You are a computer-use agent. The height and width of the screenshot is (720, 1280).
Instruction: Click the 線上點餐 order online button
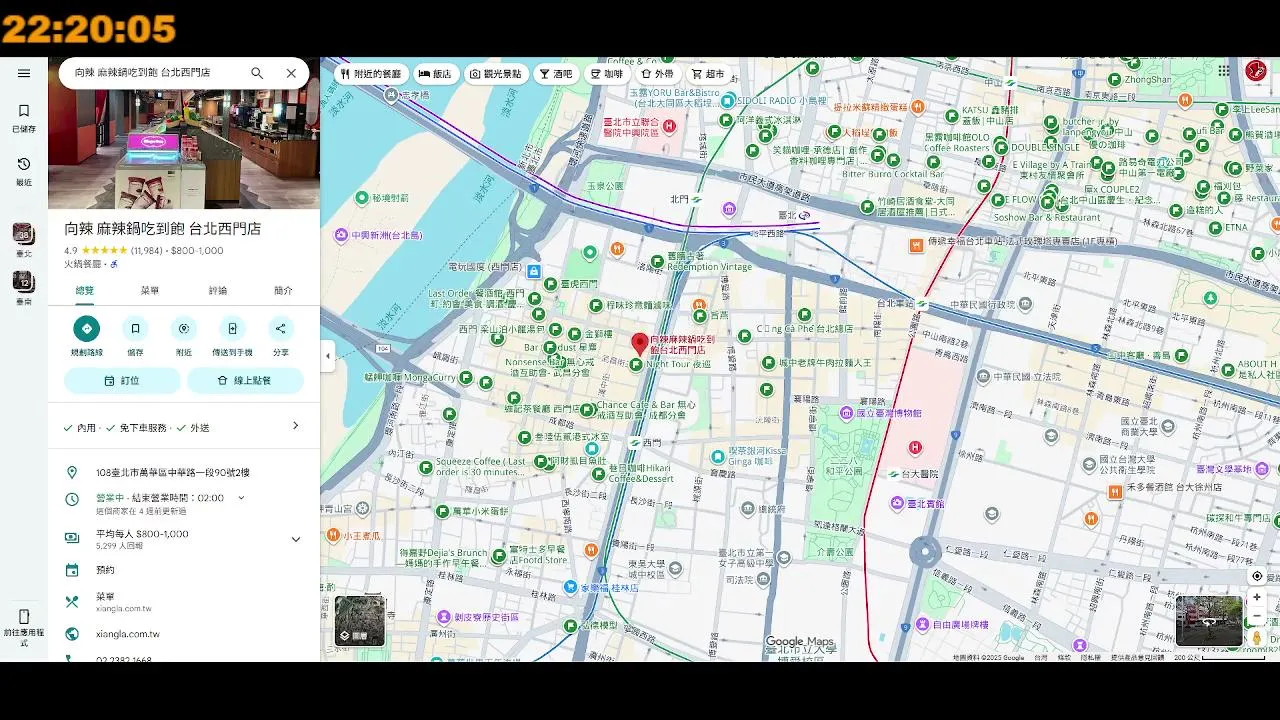[245, 381]
